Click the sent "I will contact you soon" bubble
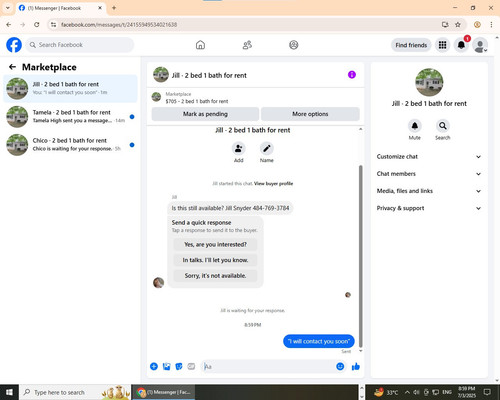Image resolution: width=500 pixels, height=400 pixels. (319, 341)
